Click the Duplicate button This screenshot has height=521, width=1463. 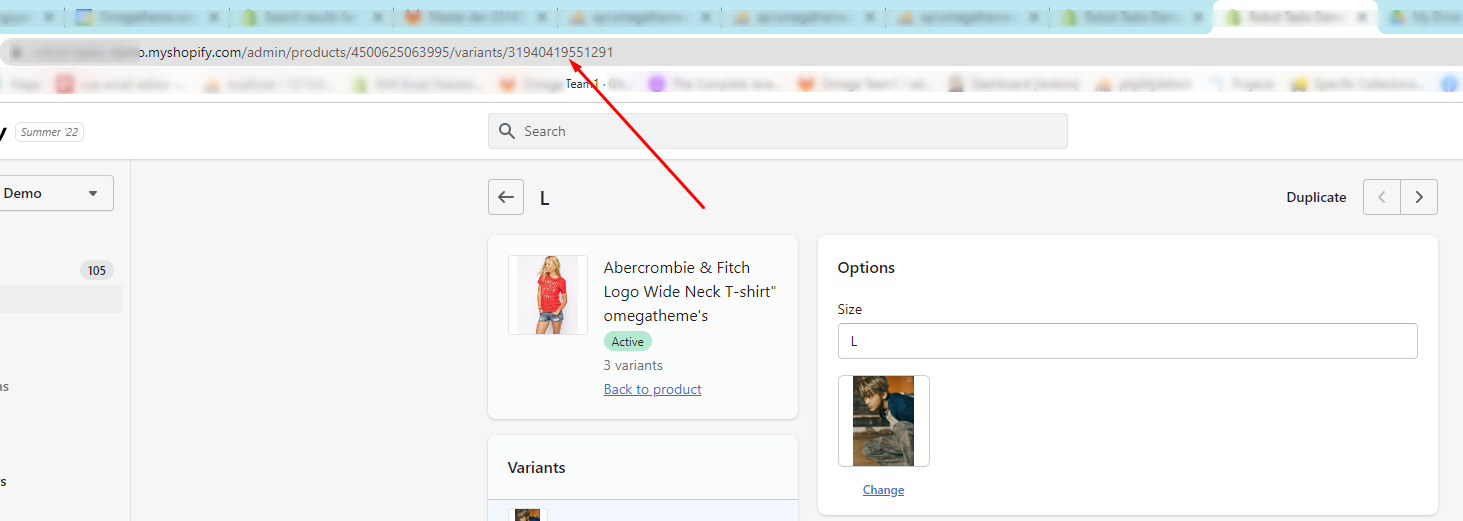point(1316,198)
